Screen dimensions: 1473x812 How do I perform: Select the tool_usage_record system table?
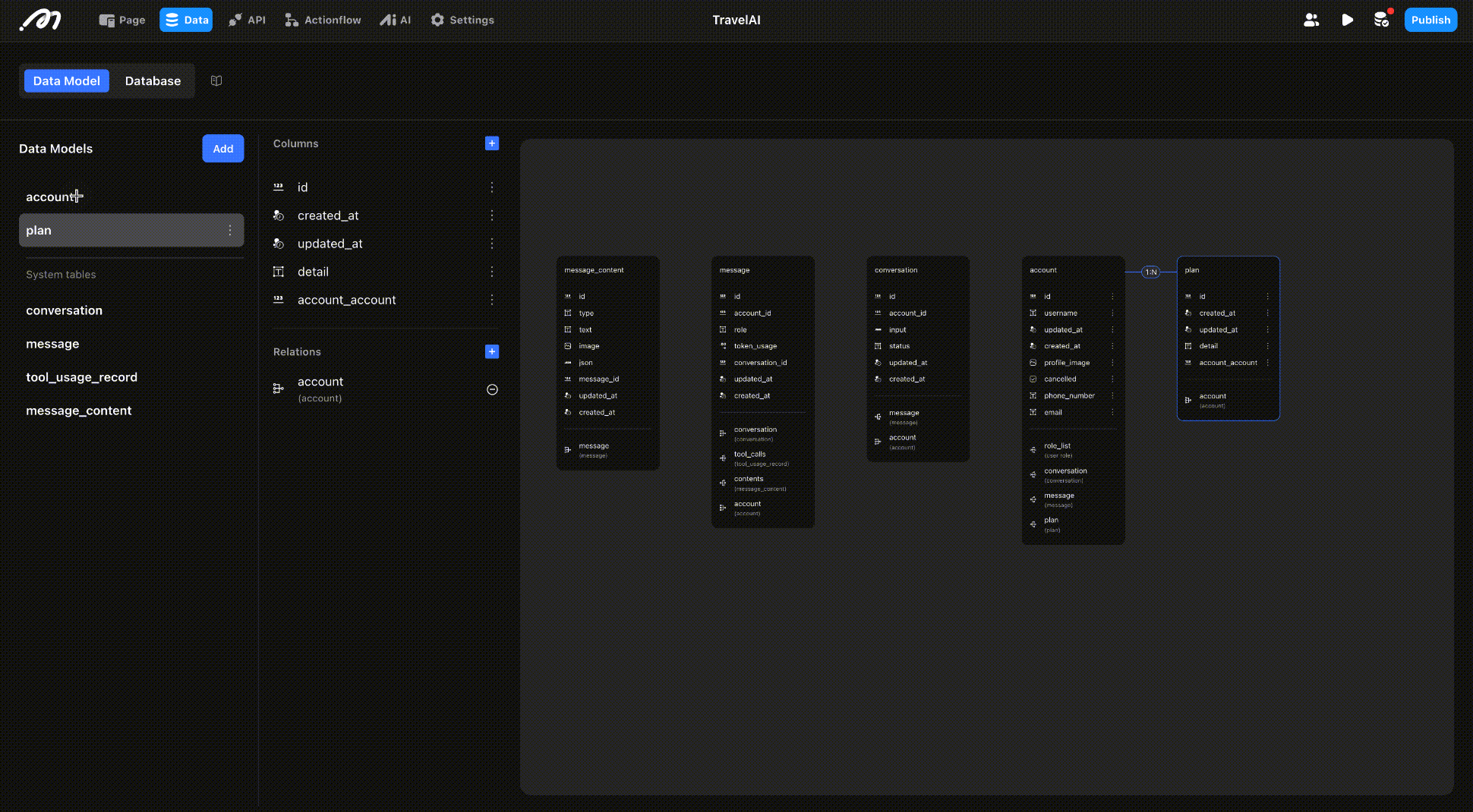pos(81,377)
